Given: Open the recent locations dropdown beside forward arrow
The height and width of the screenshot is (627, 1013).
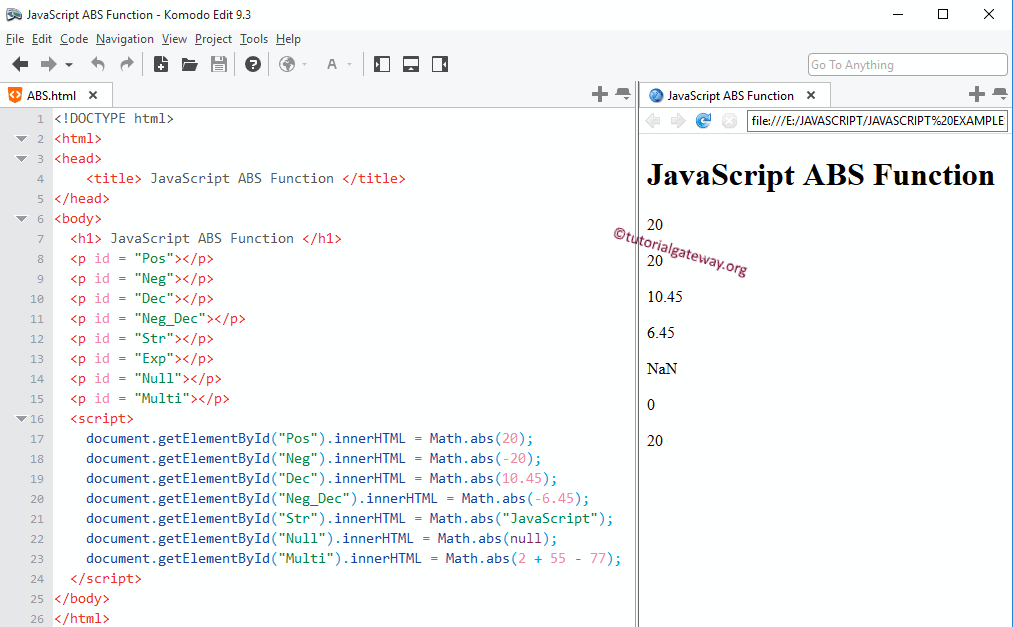Looking at the screenshot, I should (69, 65).
